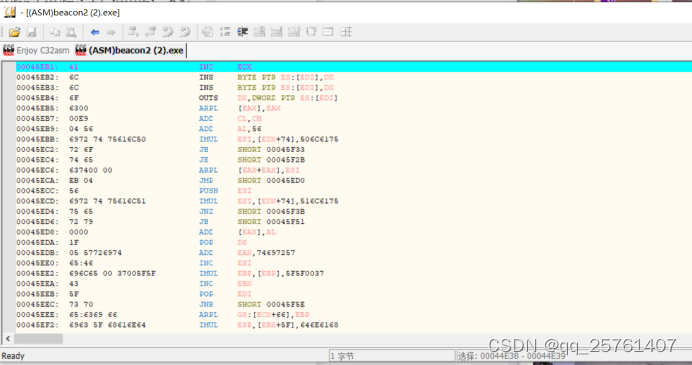
Task: Click the horizontal scrollbar left arrow
Action: (x=8, y=339)
